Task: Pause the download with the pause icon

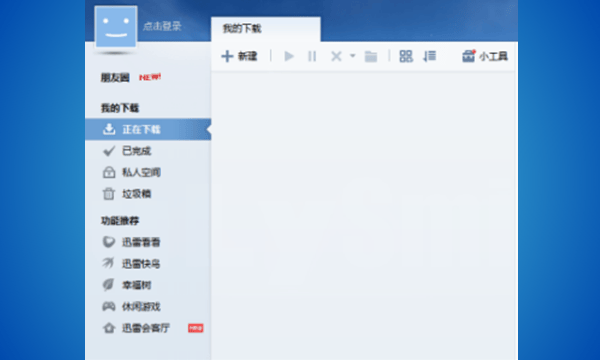Action: click(x=312, y=56)
